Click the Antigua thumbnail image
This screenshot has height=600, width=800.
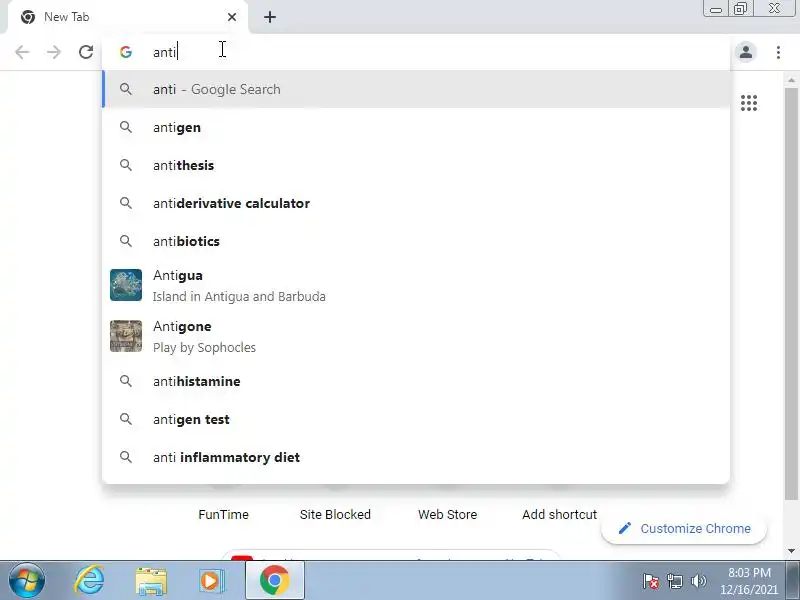126,285
